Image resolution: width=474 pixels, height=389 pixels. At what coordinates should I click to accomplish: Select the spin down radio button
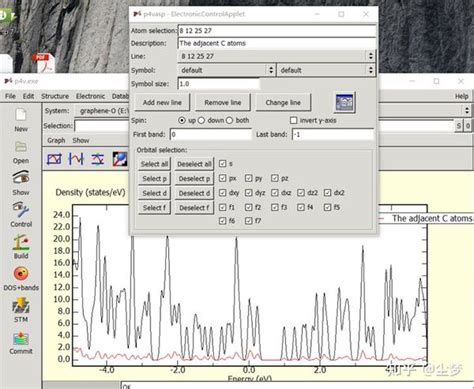(x=201, y=120)
